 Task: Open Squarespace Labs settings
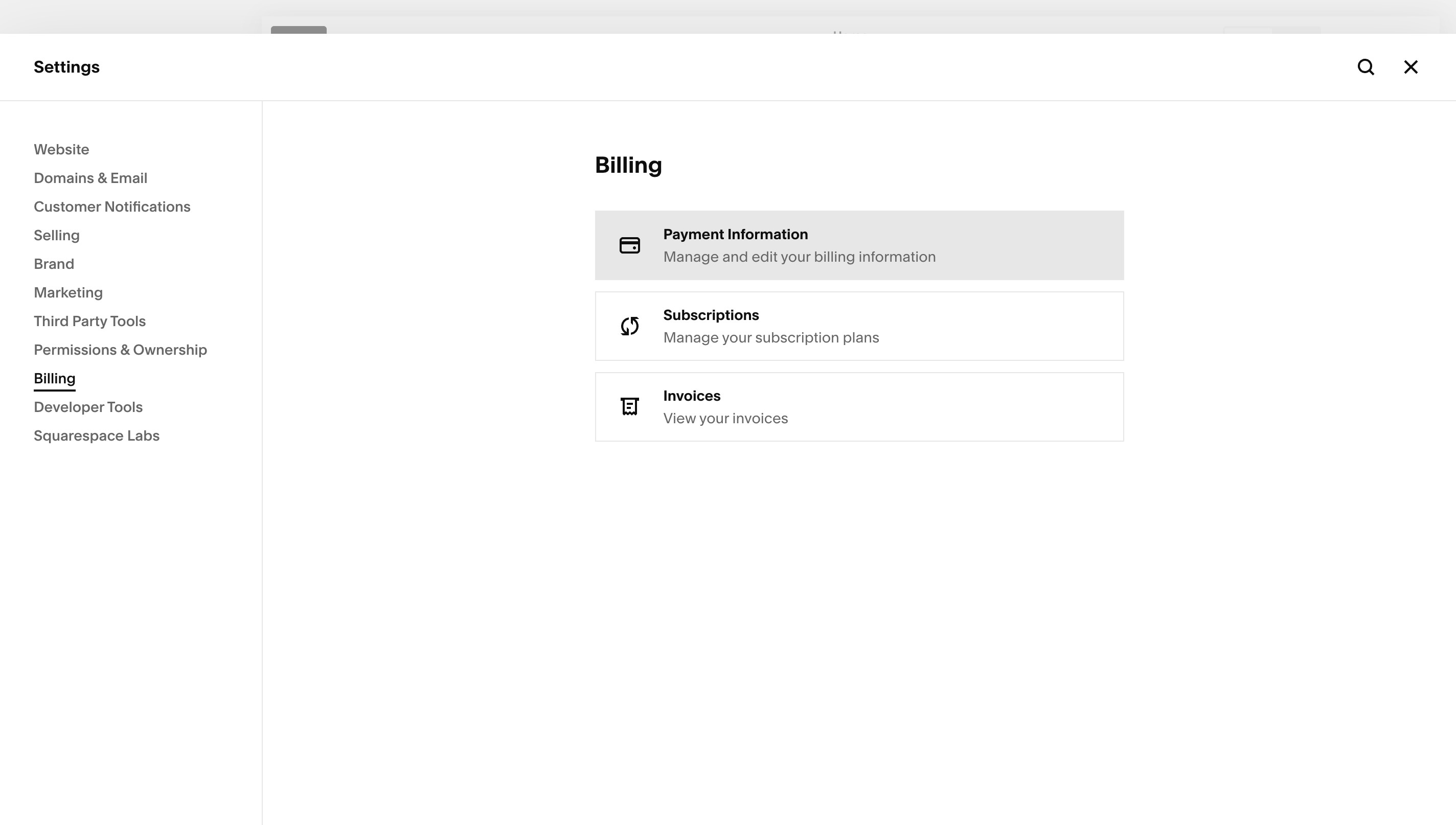(x=96, y=436)
